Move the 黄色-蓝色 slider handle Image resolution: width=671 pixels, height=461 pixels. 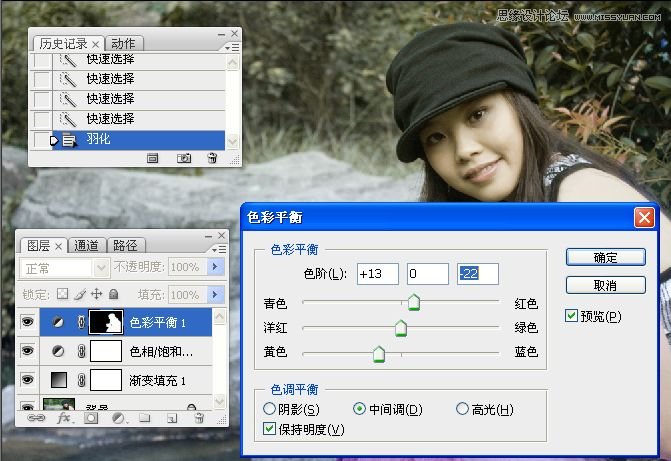pos(379,354)
